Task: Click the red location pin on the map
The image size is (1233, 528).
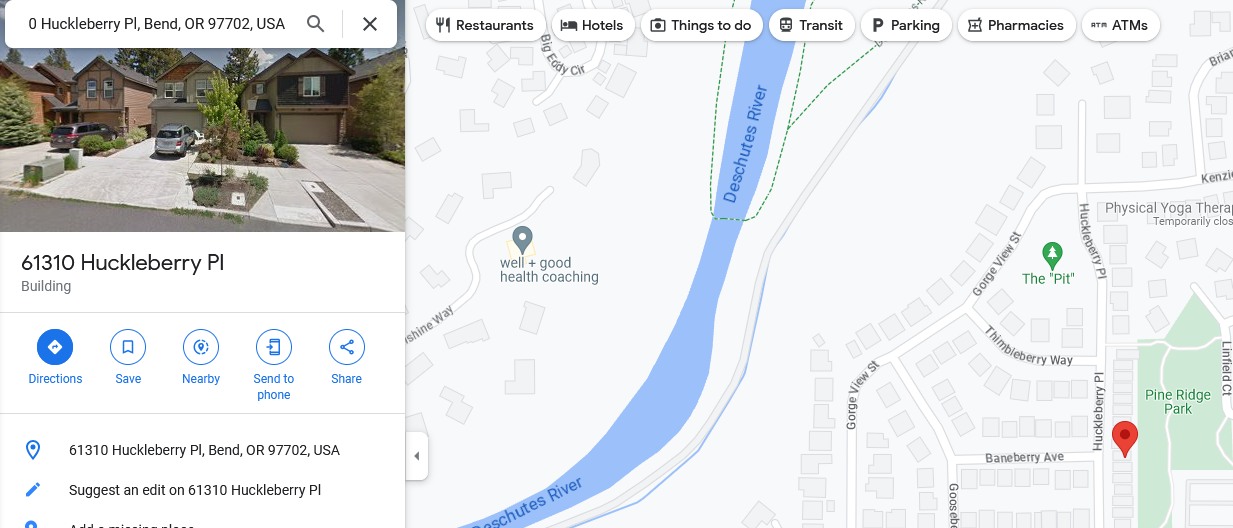Action: (1125, 439)
